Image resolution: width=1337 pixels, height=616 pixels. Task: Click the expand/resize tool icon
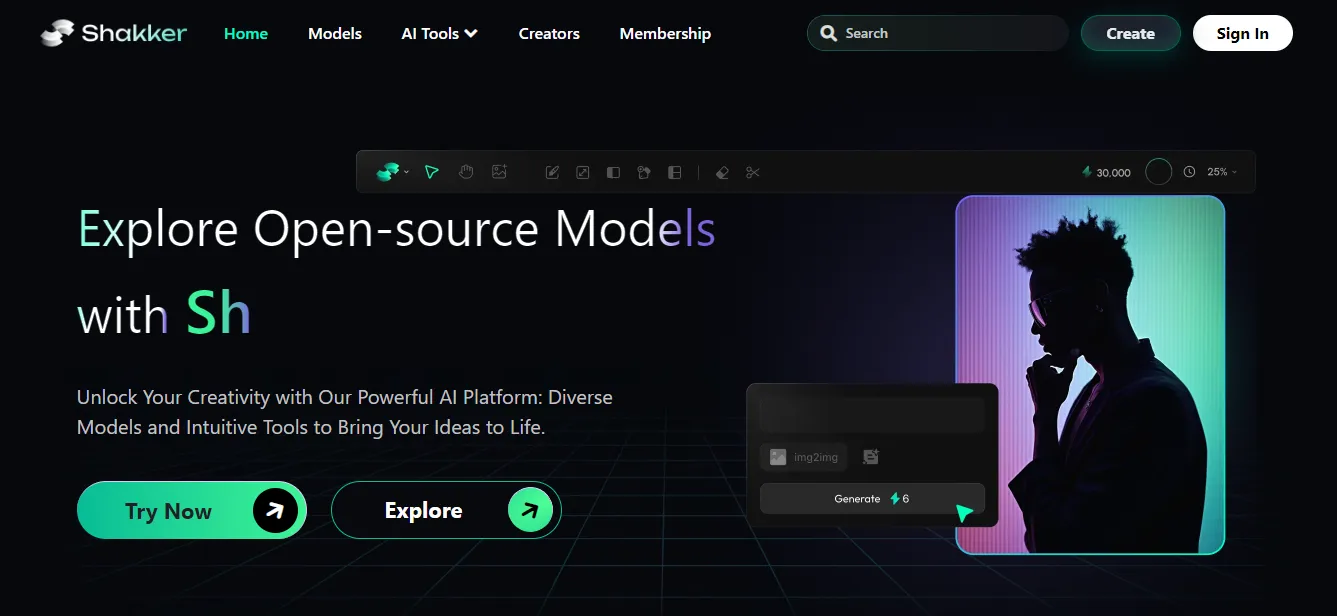[583, 172]
